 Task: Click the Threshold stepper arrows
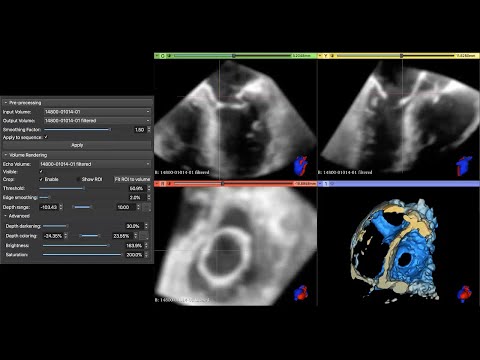coord(149,188)
